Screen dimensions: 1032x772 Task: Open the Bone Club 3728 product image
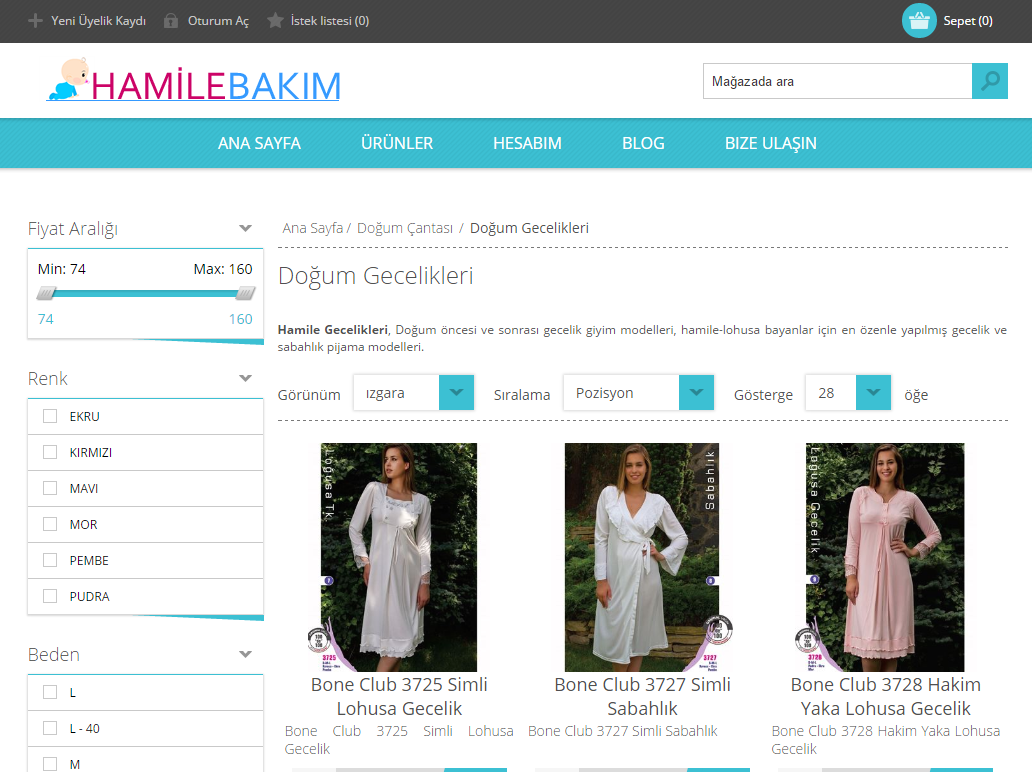pos(885,557)
